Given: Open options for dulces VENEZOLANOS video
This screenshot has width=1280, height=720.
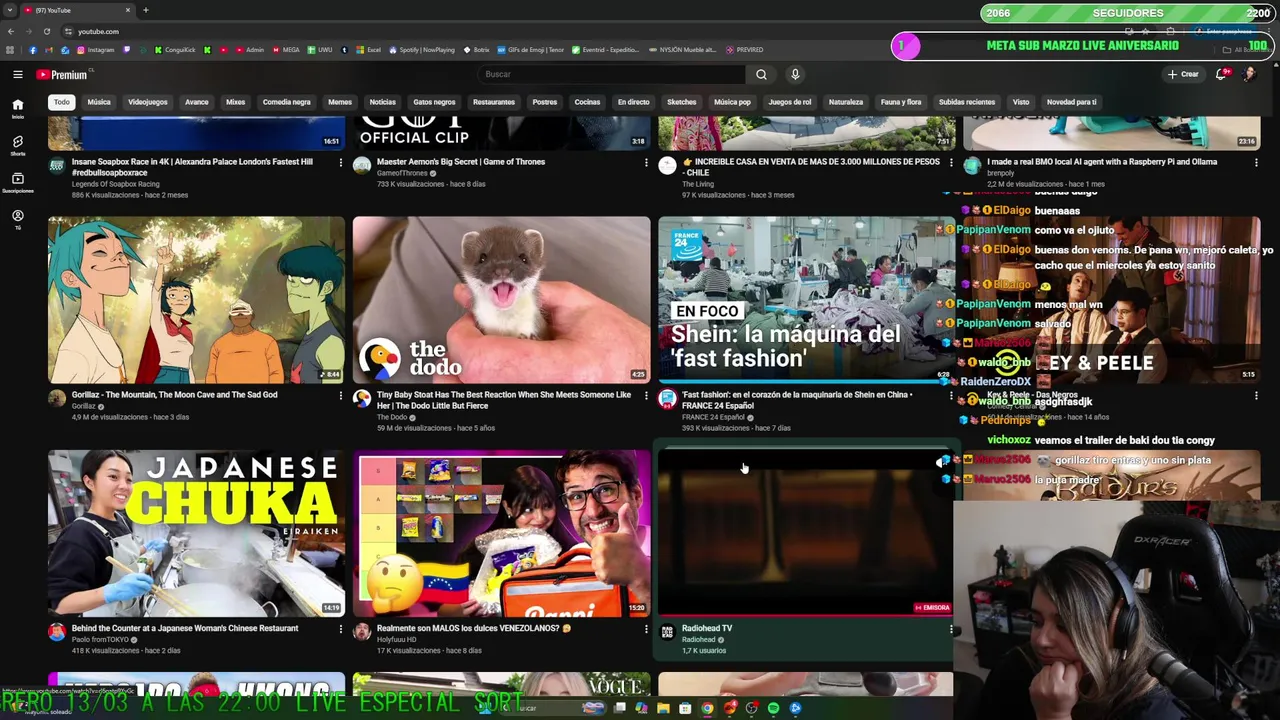Looking at the screenshot, I should pos(646,629).
